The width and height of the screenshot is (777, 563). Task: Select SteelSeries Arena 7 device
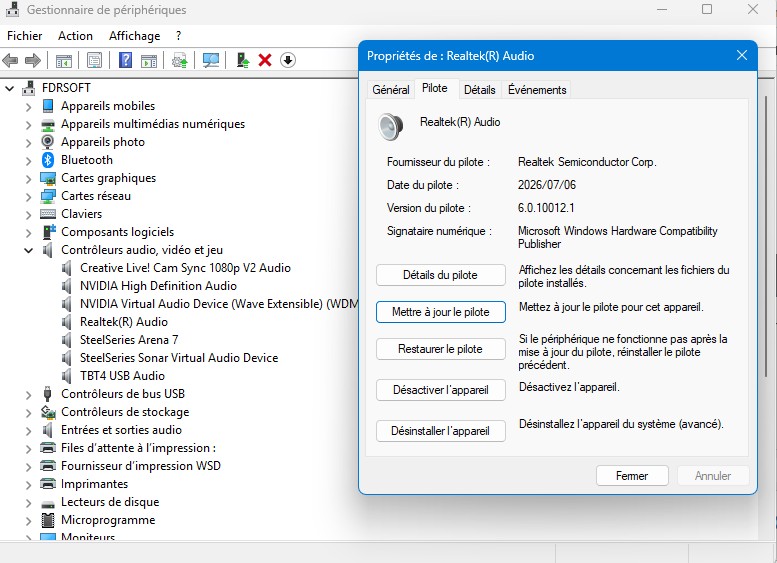click(129, 340)
